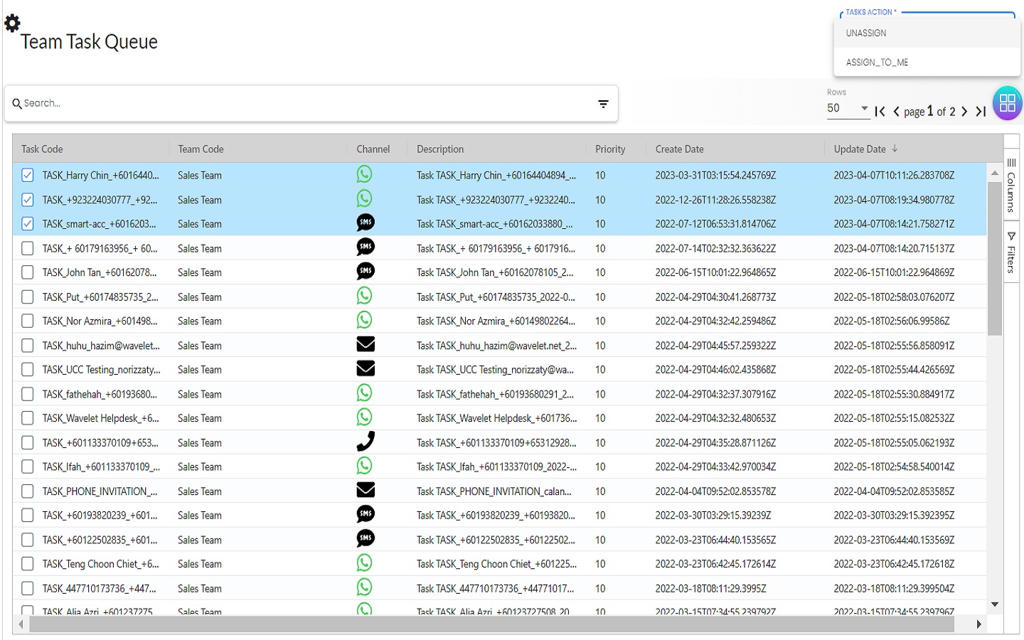This screenshot has height=640, width=1024.
Task: Jump to the first page arrow
Action: [x=880, y=112]
